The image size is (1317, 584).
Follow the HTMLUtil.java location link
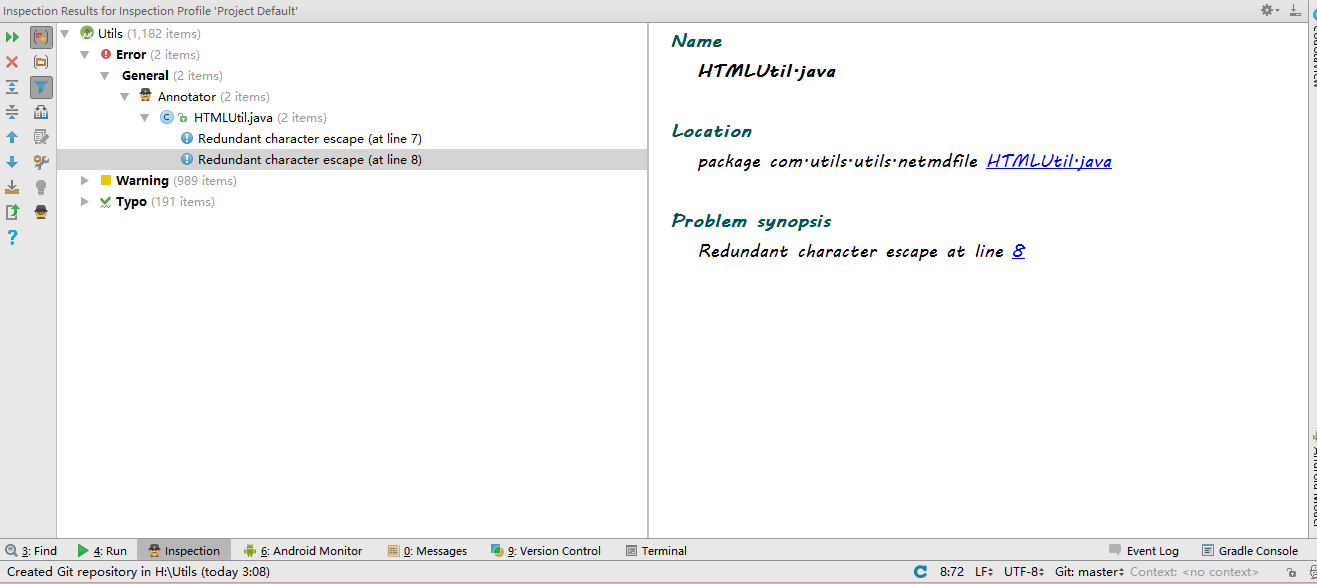tap(1049, 161)
